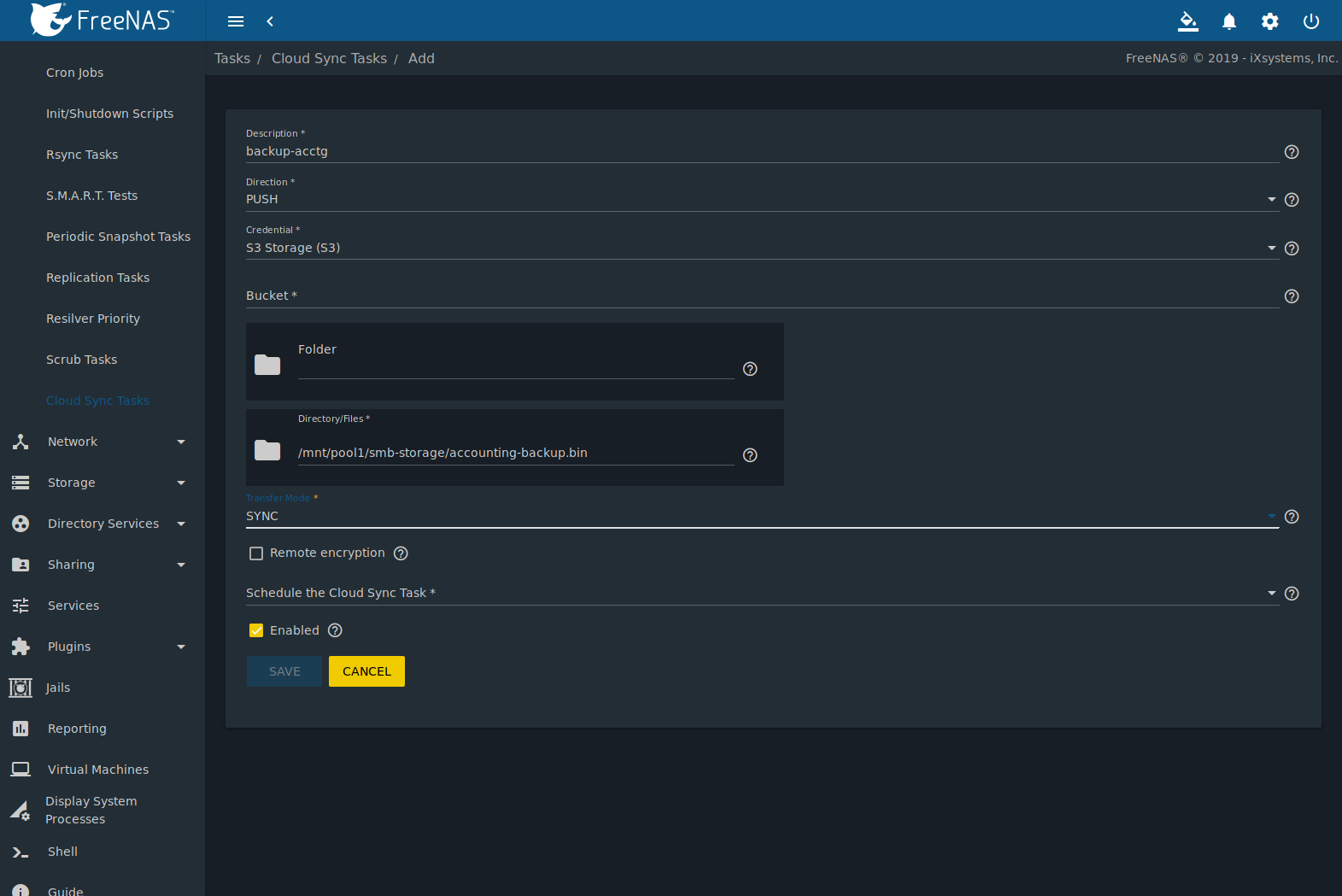The height and width of the screenshot is (896, 1342).
Task: Collapse sidebar with the back chevron
Action: 270,21
